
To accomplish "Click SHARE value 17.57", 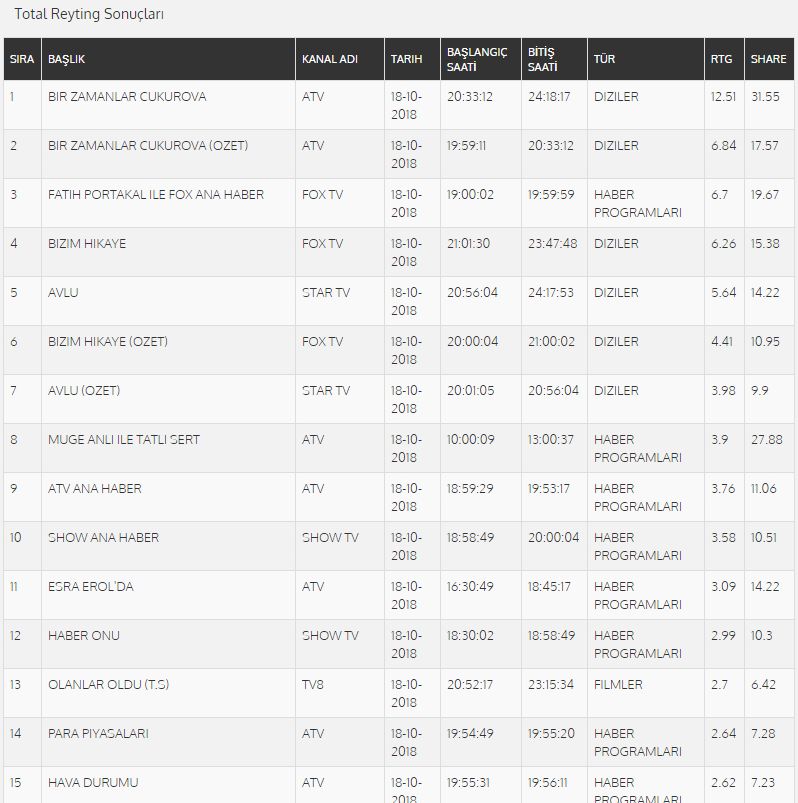I will pyautogui.click(x=765, y=145).
